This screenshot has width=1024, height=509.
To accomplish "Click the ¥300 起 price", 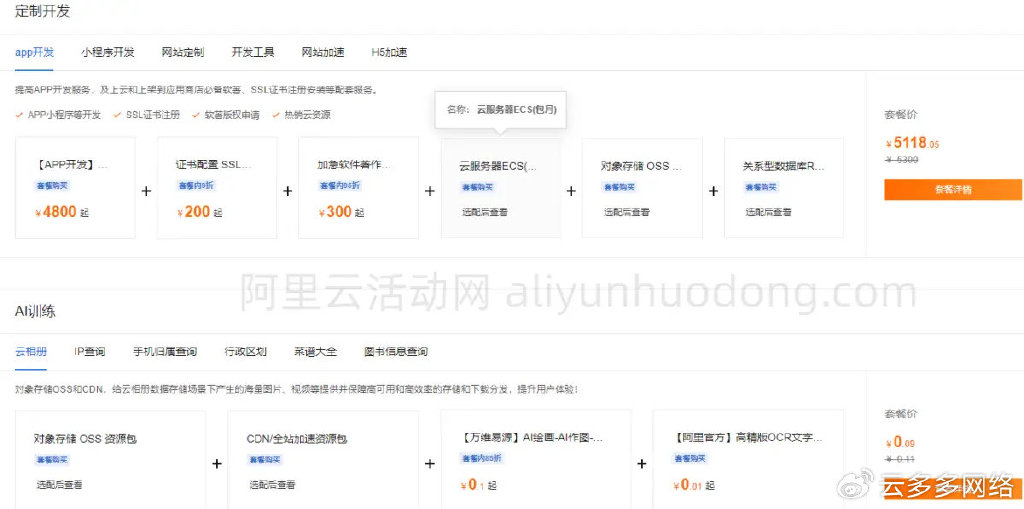I will tap(341, 212).
